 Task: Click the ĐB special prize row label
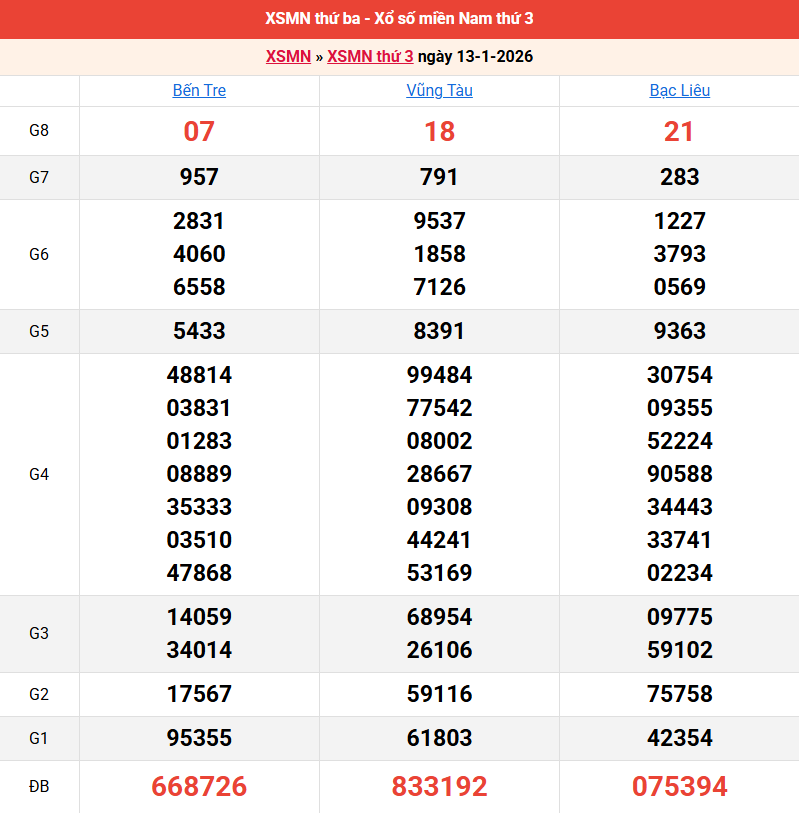pos(39,787)
